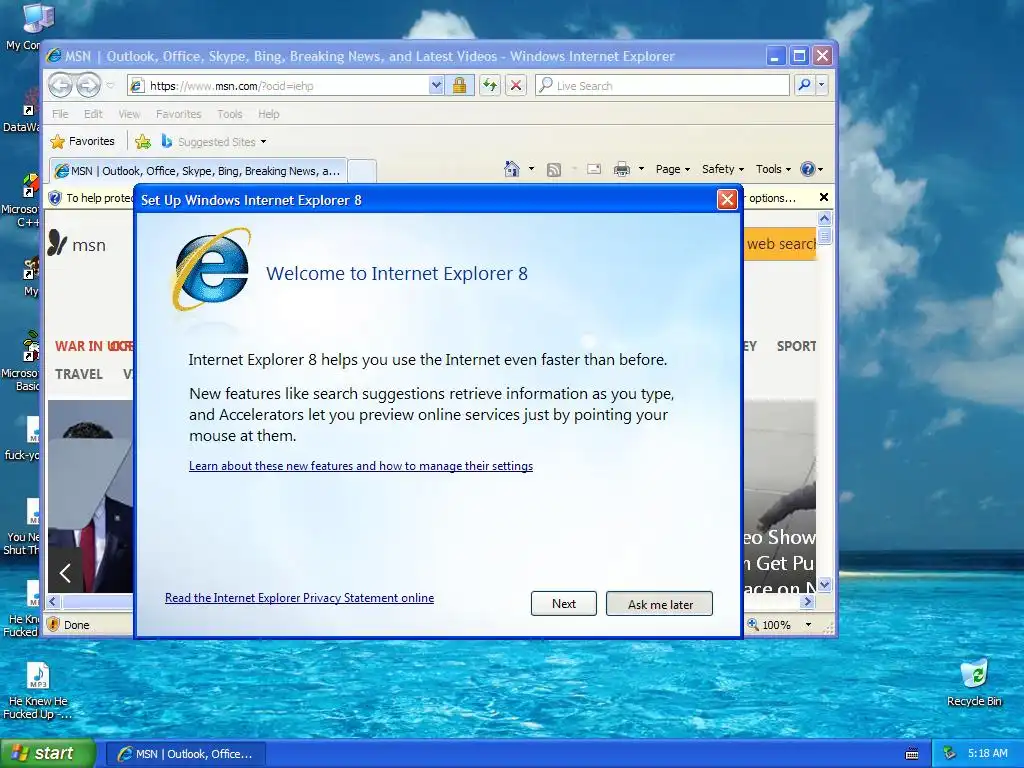Image resolution: width=1024 pixels, height=768 pixels.
Task: Click the zoom level 100% button
Action: 769,624
